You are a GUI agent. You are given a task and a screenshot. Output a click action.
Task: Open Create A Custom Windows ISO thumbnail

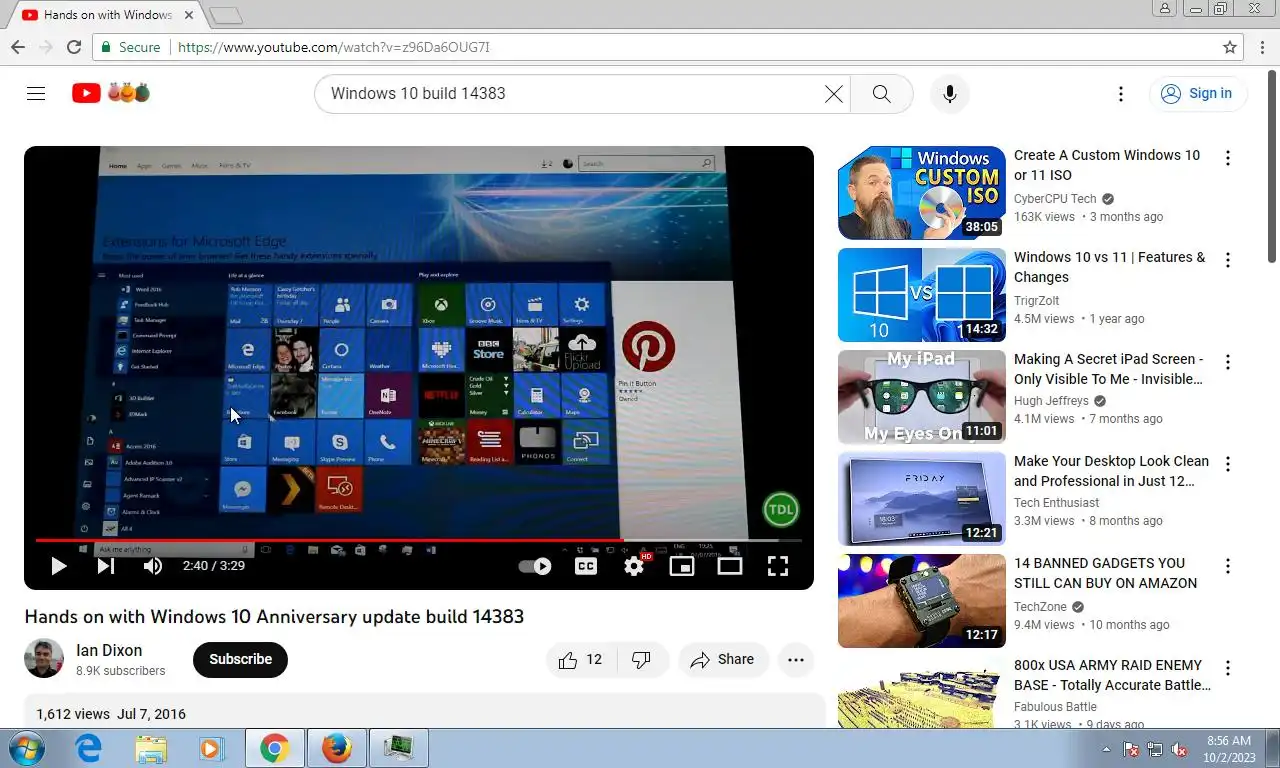pos(922,193)
